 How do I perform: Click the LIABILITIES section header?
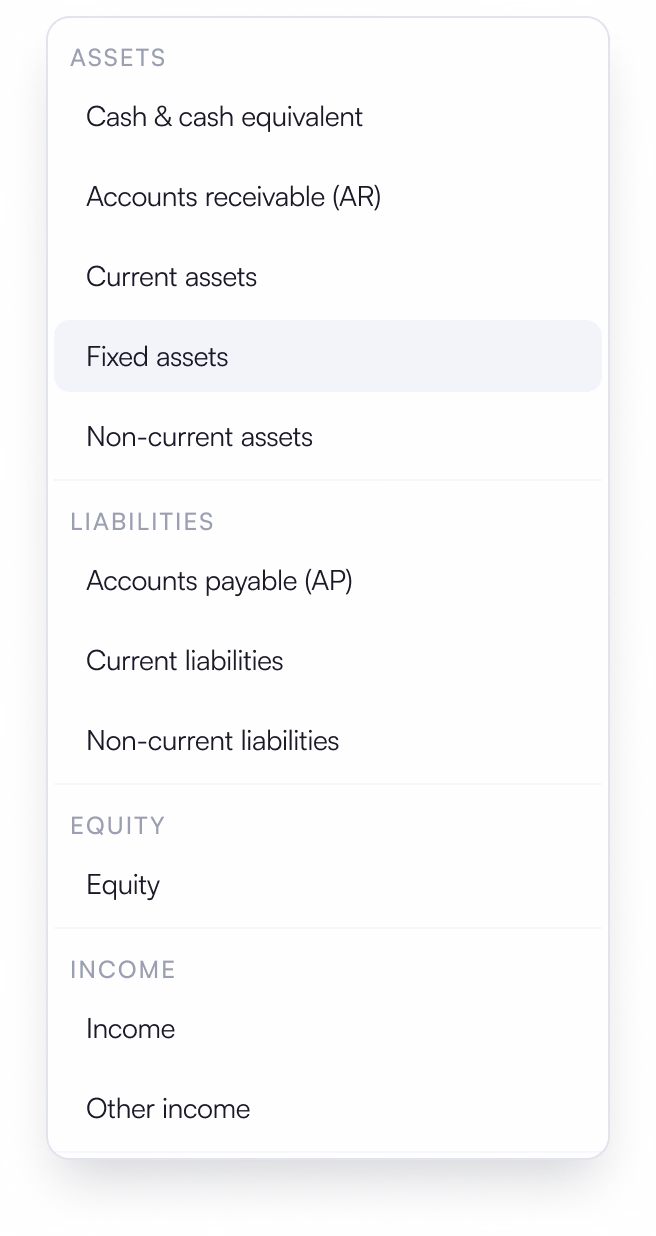click(142, 522)
